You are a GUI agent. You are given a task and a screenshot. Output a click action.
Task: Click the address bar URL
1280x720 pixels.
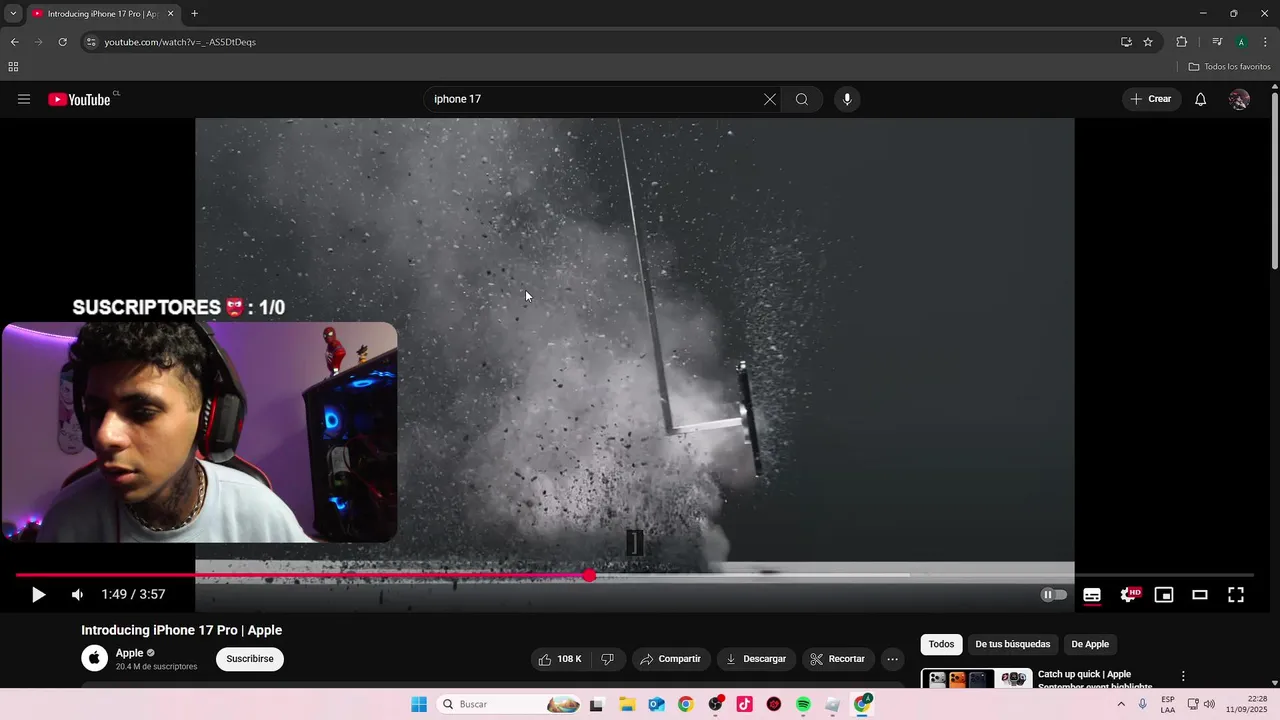click(180, 42)
